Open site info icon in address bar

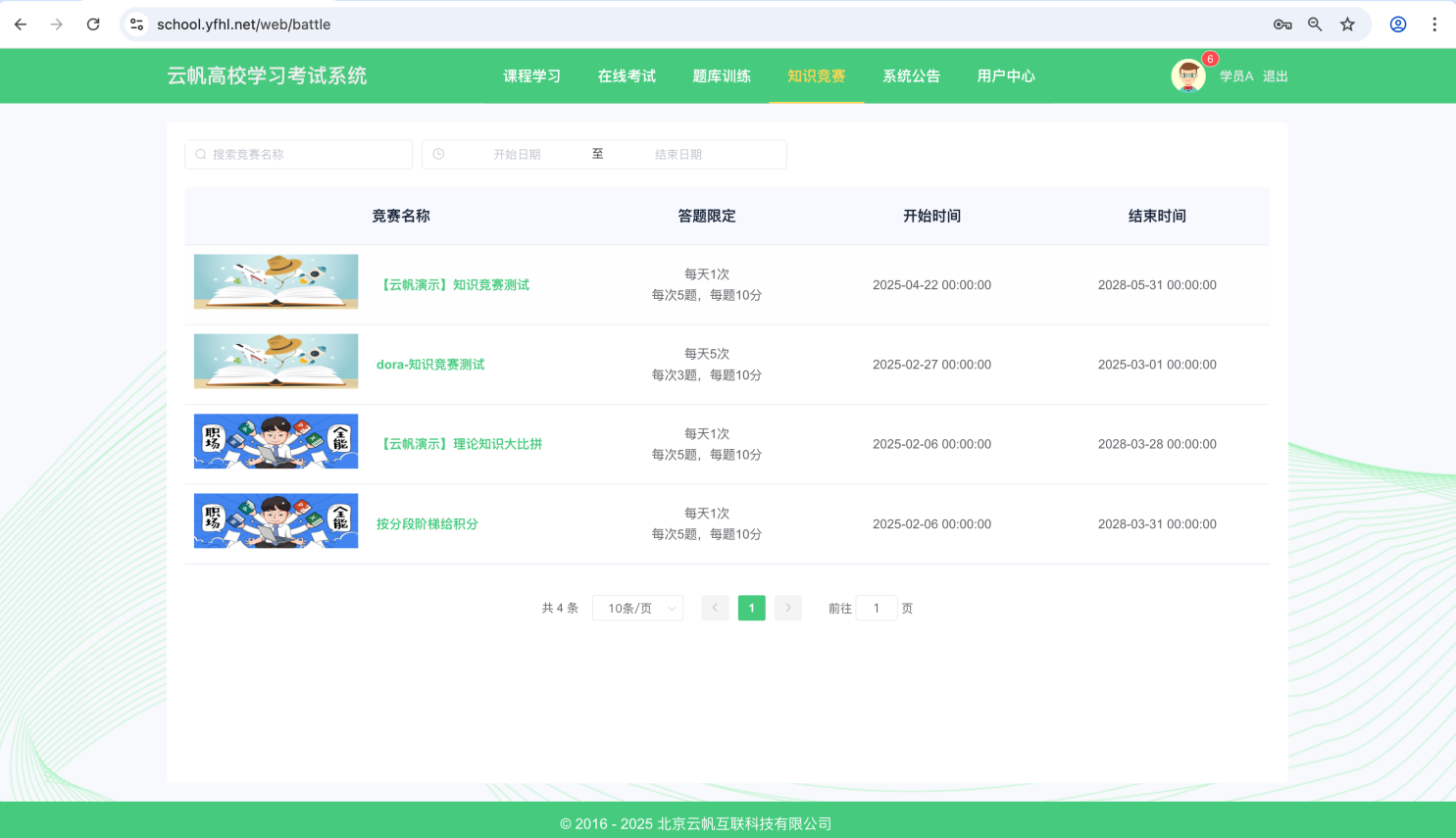click(x=137, y=25)
